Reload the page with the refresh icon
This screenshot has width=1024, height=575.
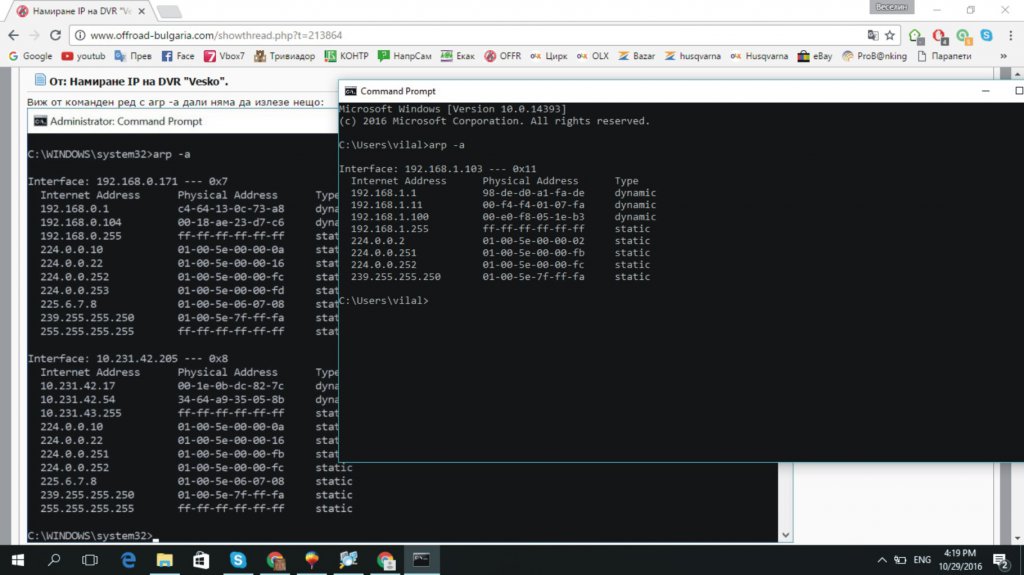(56, 35)
